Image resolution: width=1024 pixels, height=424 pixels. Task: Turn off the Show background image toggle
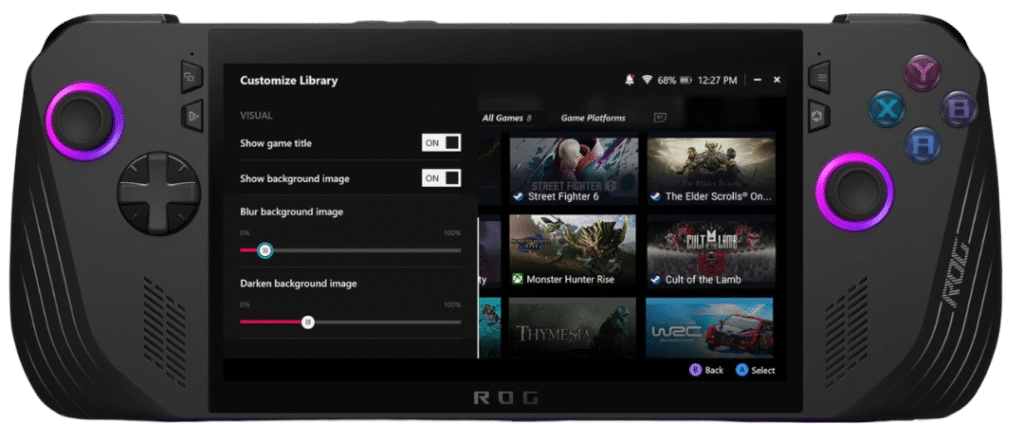[441, 178]
